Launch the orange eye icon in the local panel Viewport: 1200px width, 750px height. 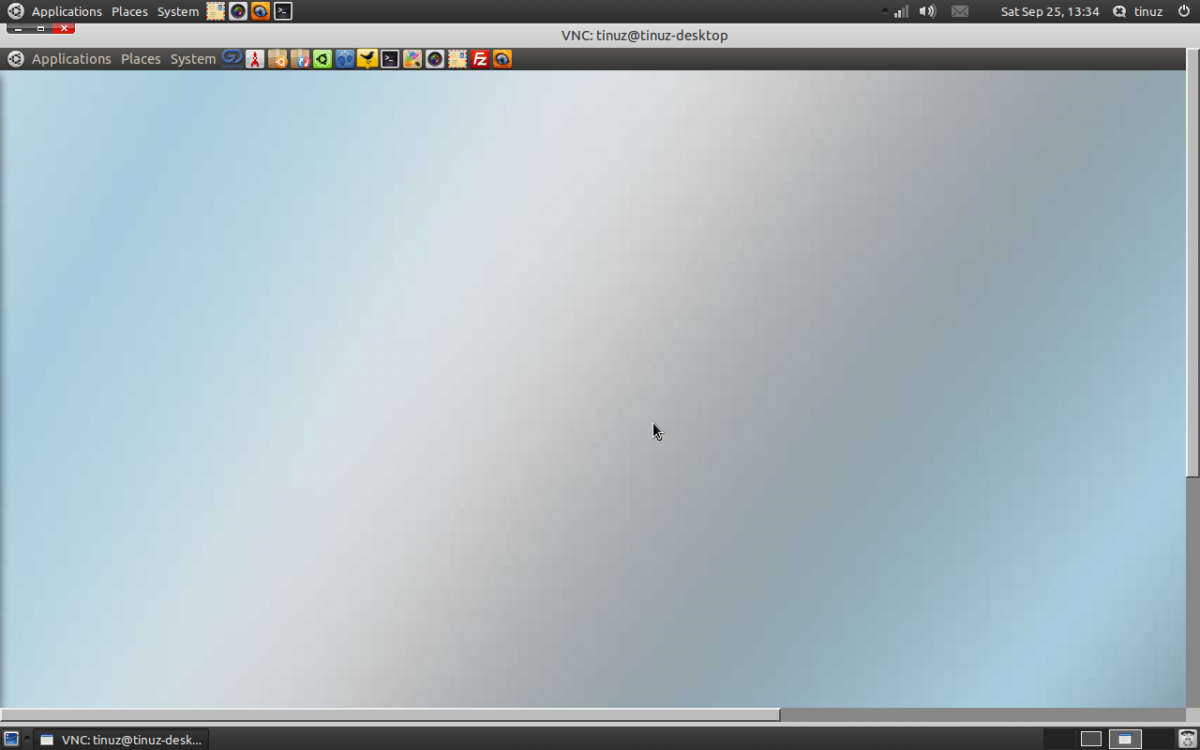(260, 12)
